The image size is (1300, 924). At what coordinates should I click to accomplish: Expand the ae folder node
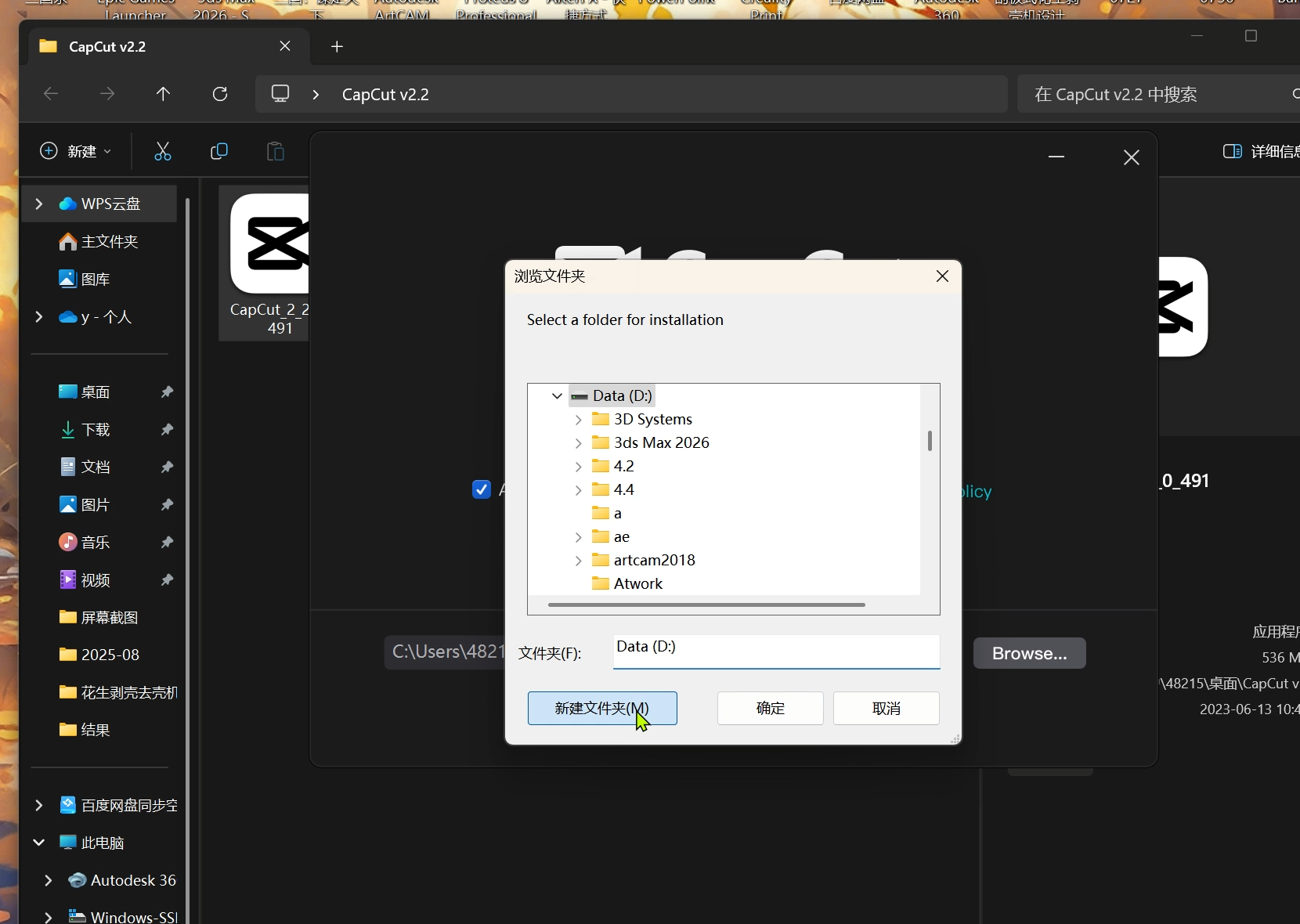(578, 536)
